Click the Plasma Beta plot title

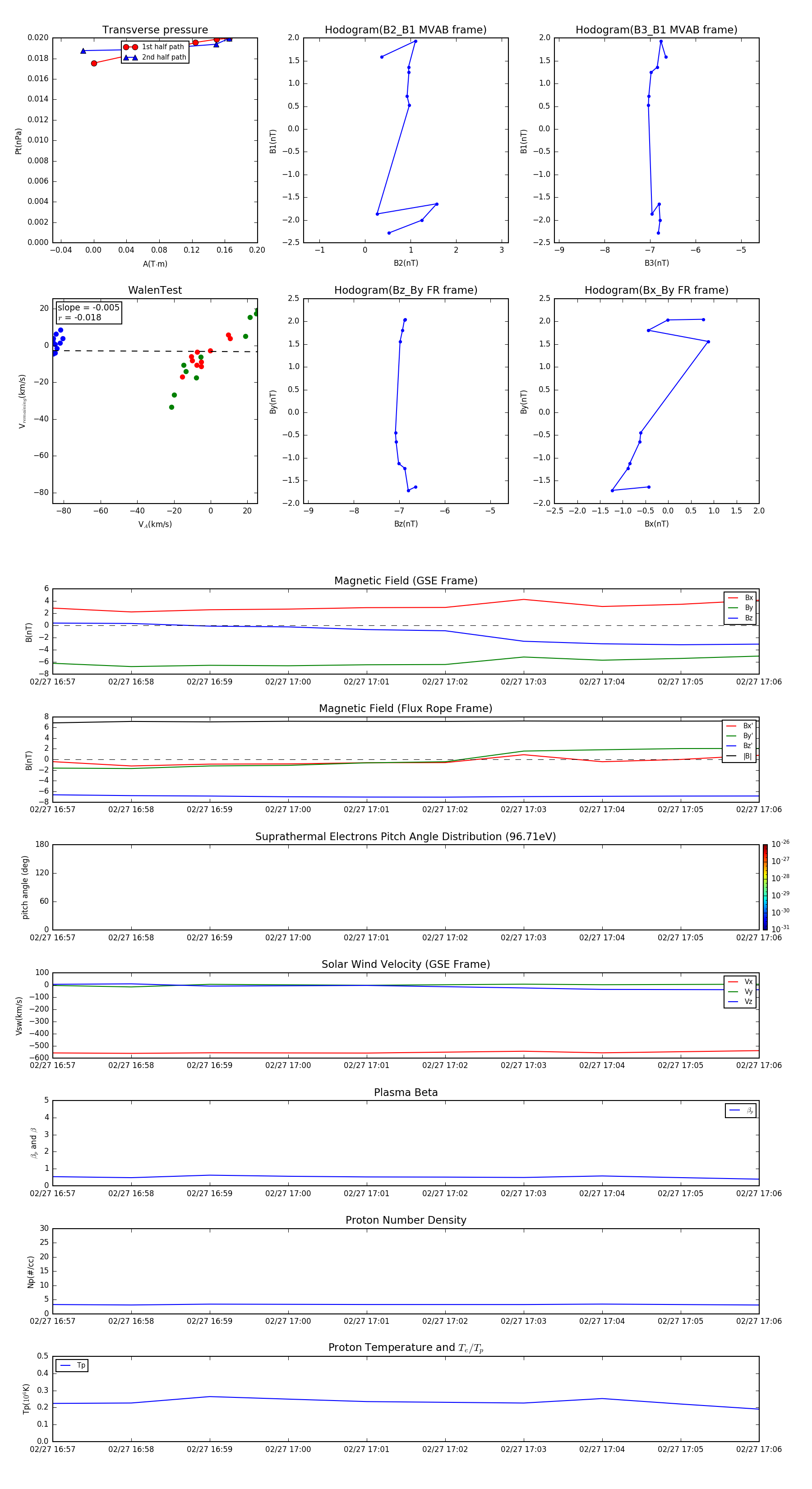coord(406,1092)
